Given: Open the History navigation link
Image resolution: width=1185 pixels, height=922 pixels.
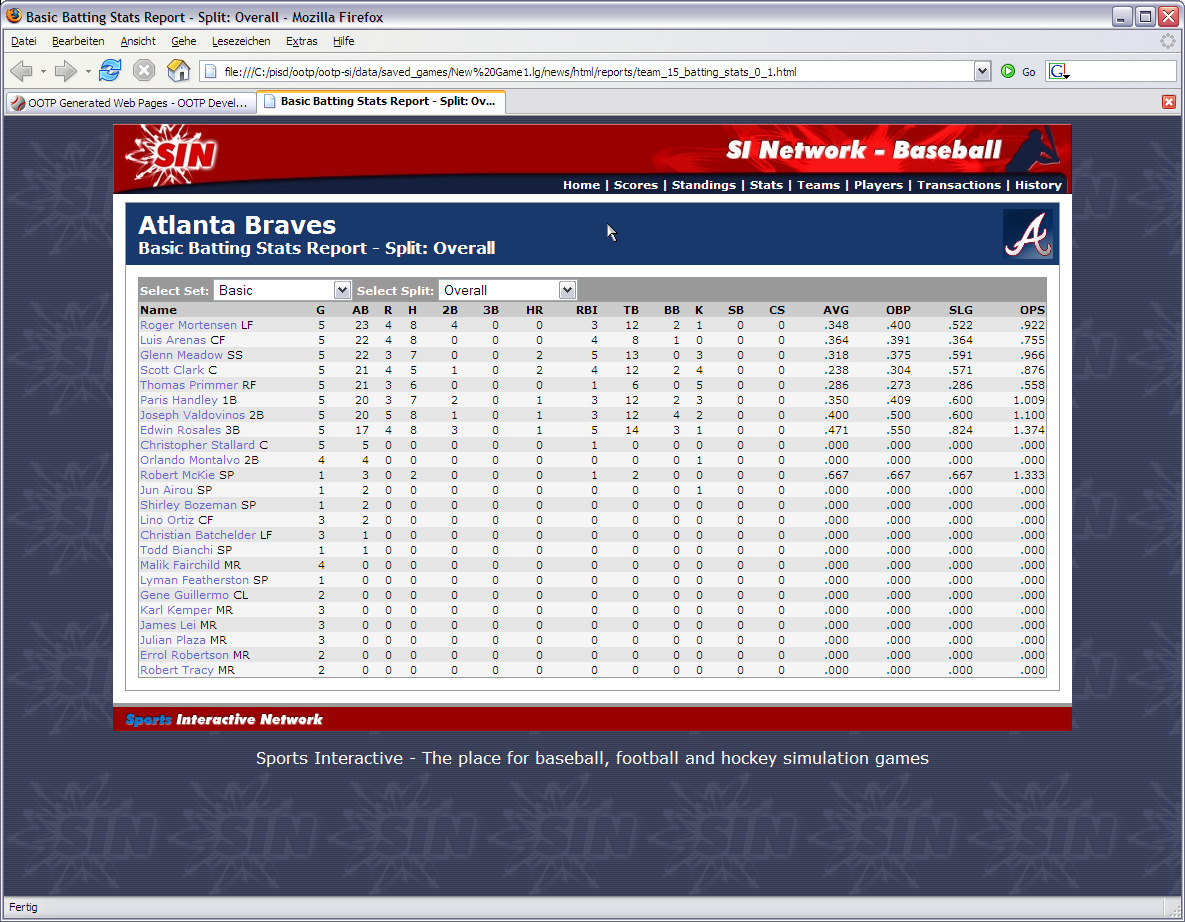Looking at the screenshot, I should 1038,185.
